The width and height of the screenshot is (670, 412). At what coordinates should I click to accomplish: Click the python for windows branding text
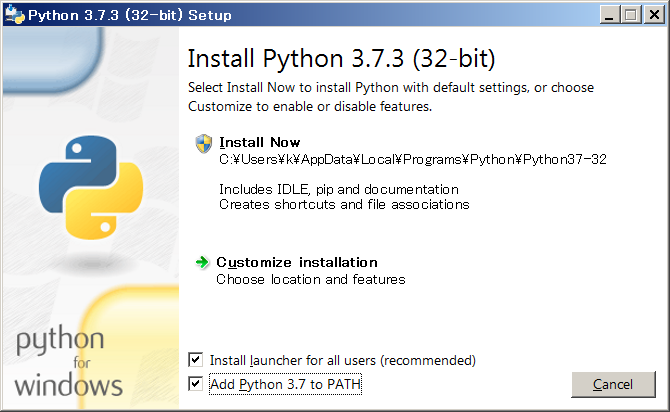click(69, 362)
